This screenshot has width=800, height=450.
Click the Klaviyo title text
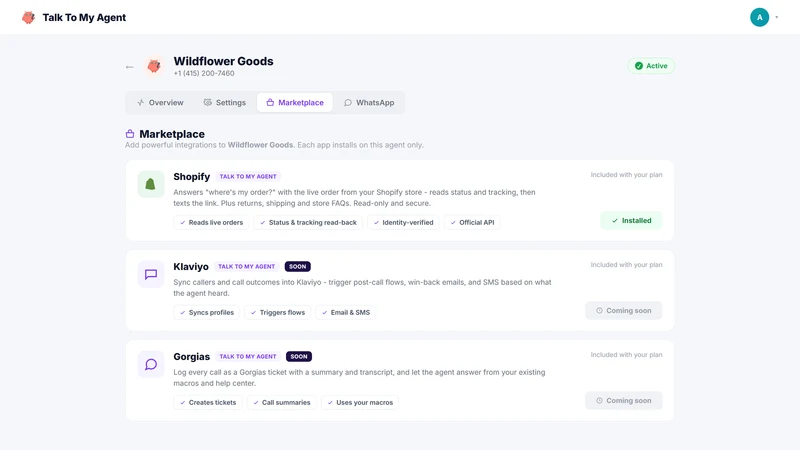click(x=191, y=266)
